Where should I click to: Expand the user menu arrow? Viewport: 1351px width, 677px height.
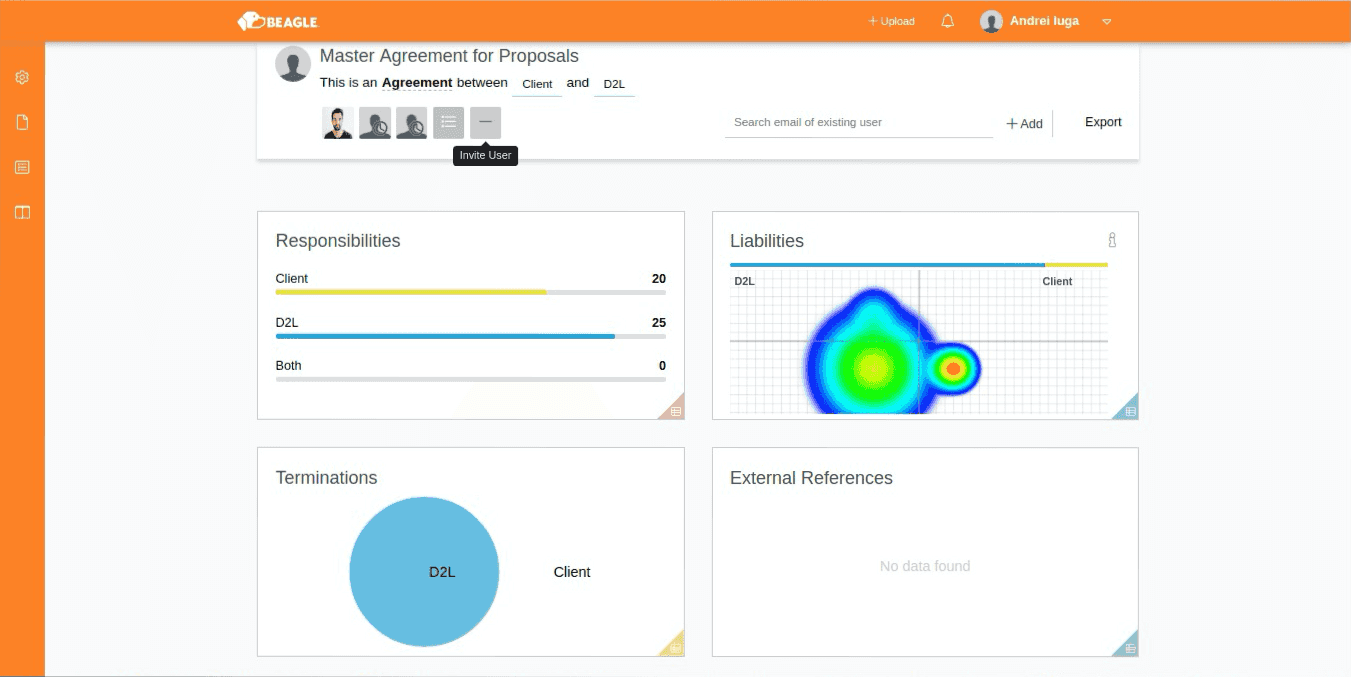point(1107,21)
